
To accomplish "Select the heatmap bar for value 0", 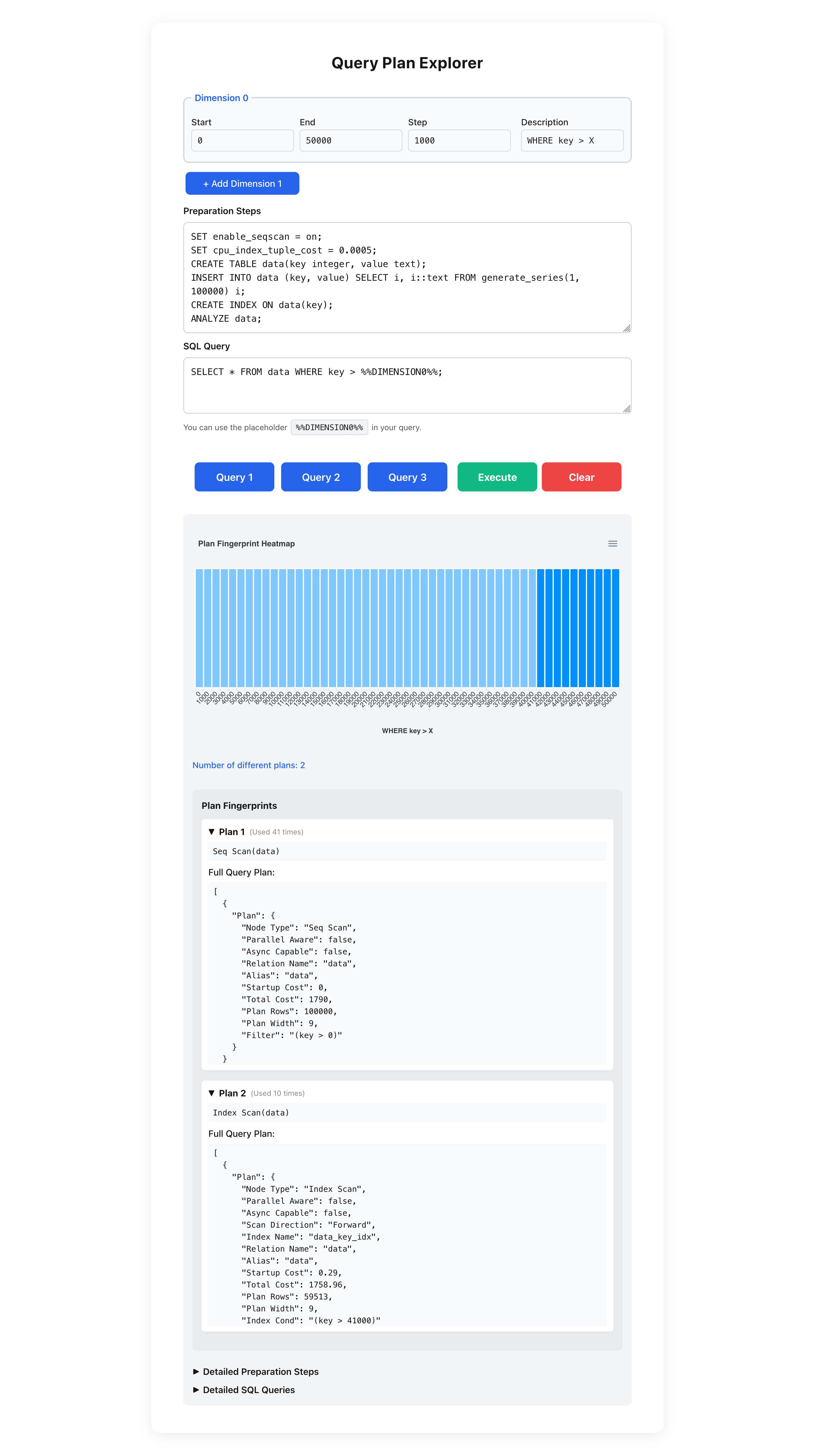I will [x=199, y=628].
